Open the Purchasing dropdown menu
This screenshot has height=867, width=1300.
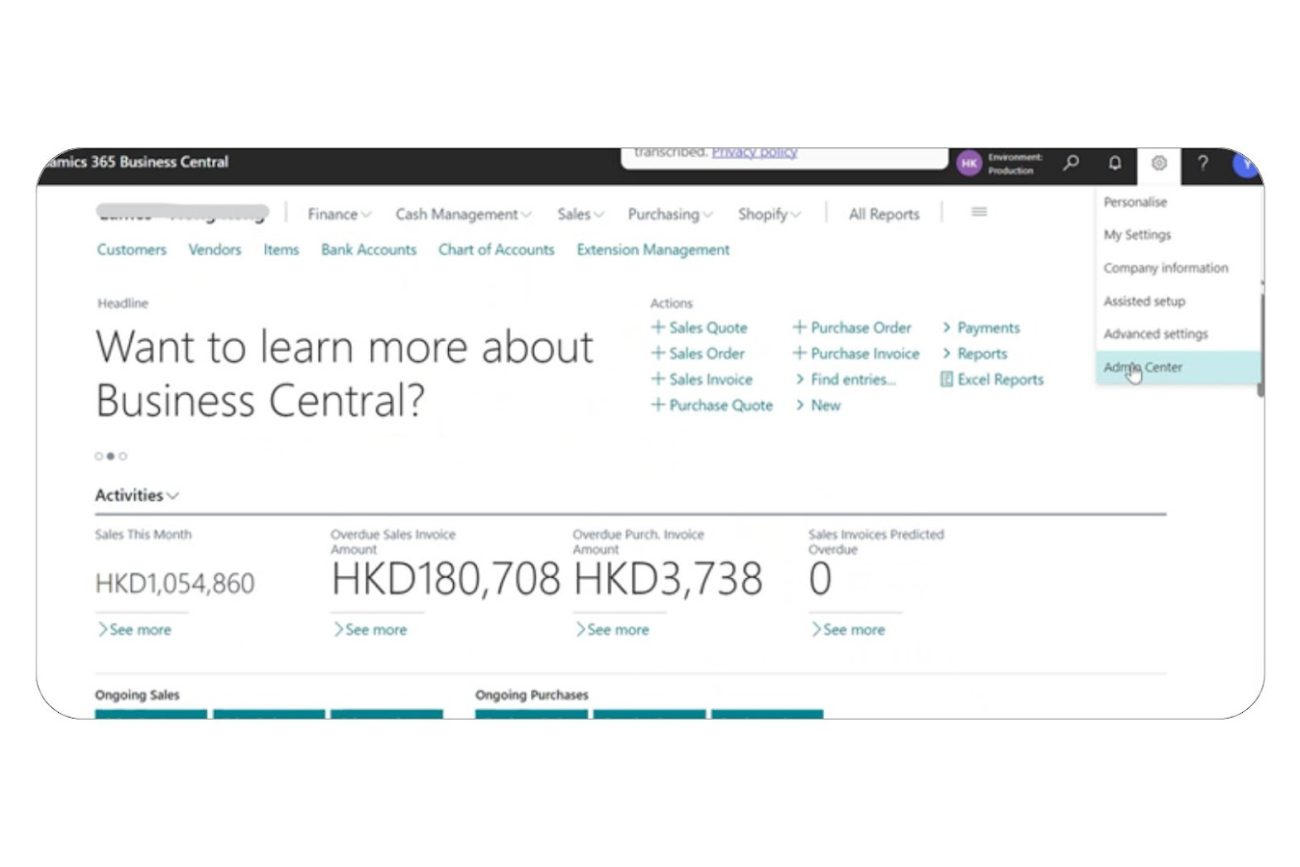point(670,214)
